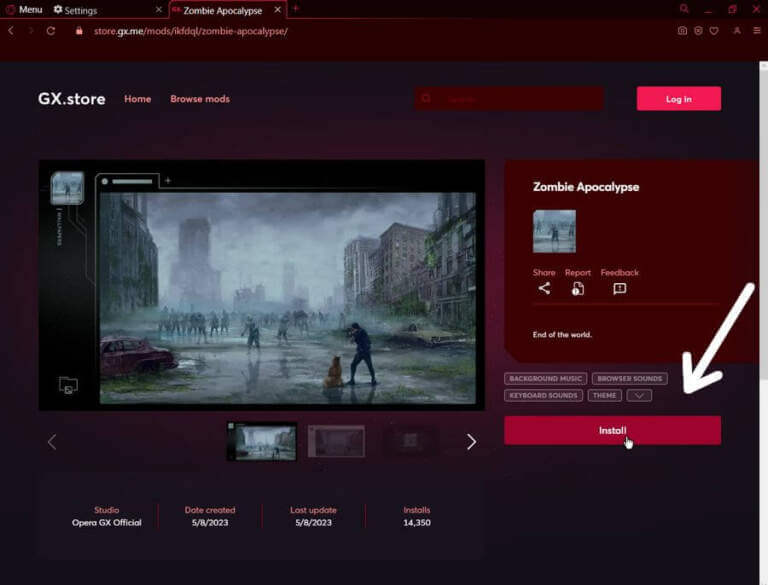
Task: Click the Share icon
Action: pos(544,288)
